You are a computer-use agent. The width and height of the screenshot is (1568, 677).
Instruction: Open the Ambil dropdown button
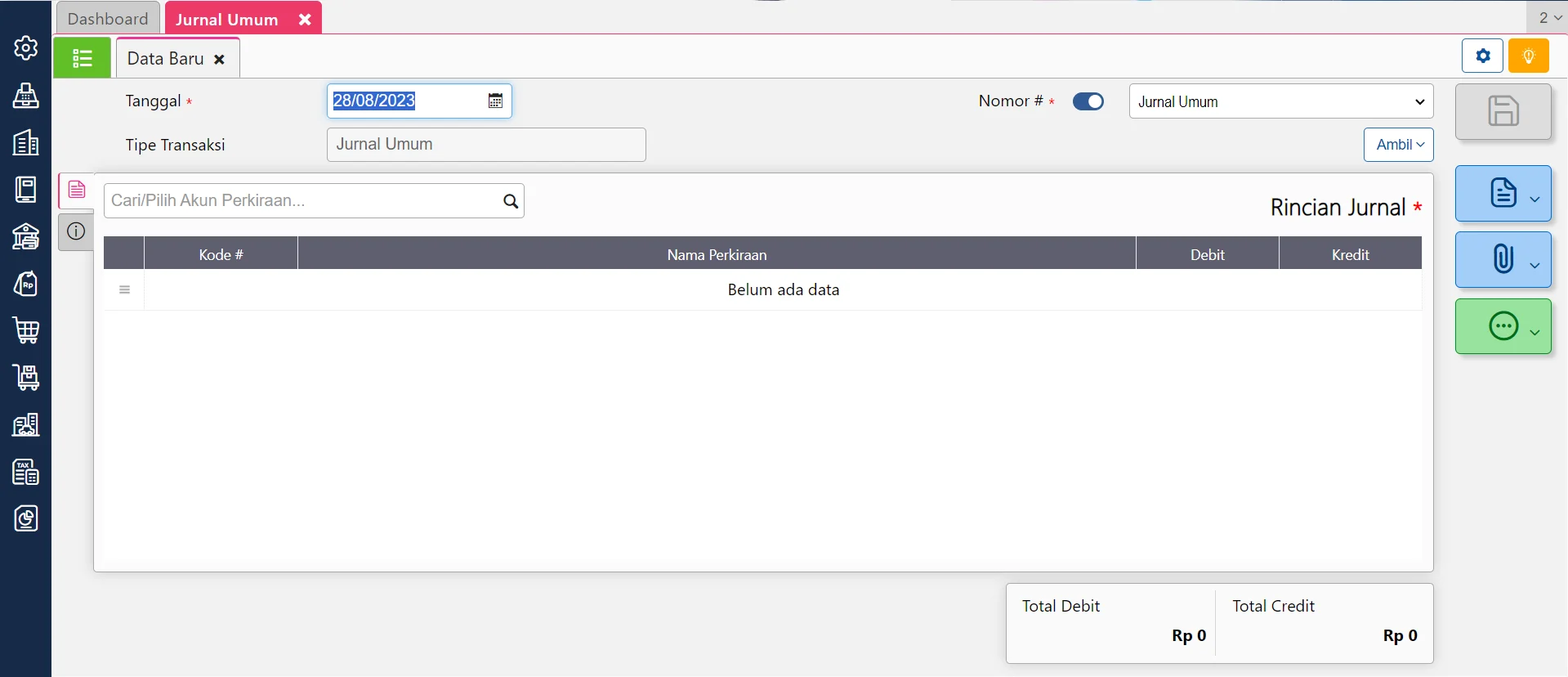tap(1398, 145)
